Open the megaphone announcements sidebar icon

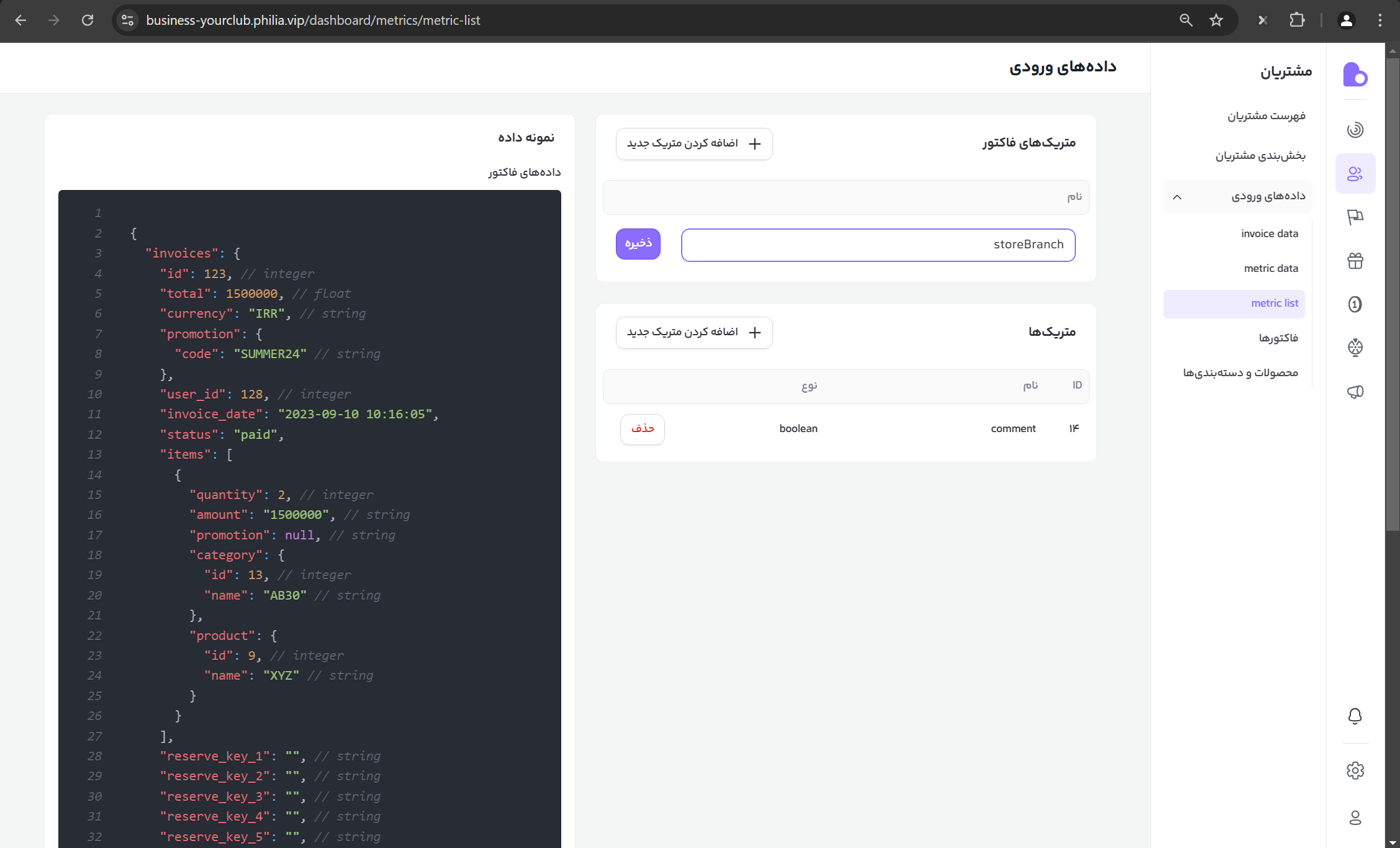[x=1355, y=392]
